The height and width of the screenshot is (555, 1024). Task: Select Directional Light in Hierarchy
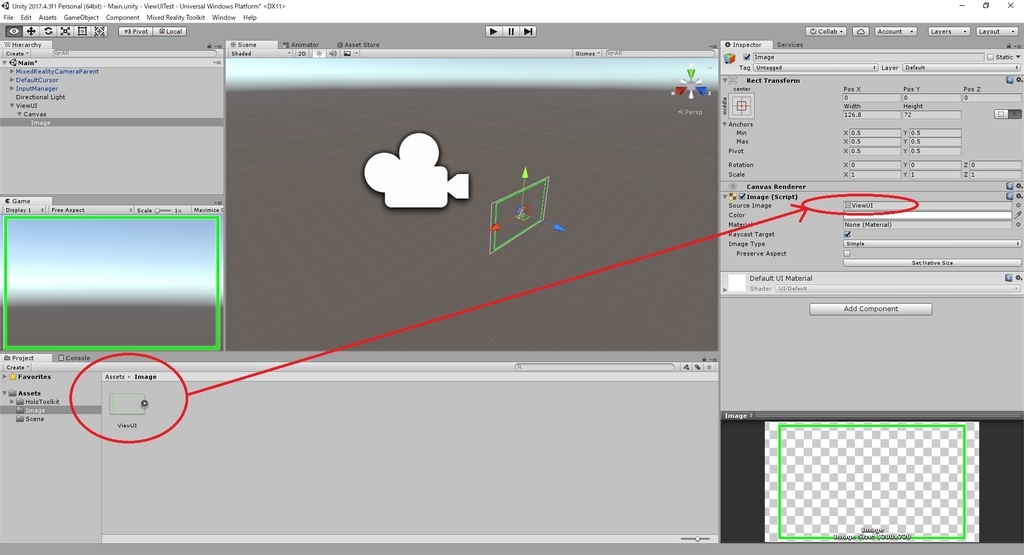pos(40,97)
